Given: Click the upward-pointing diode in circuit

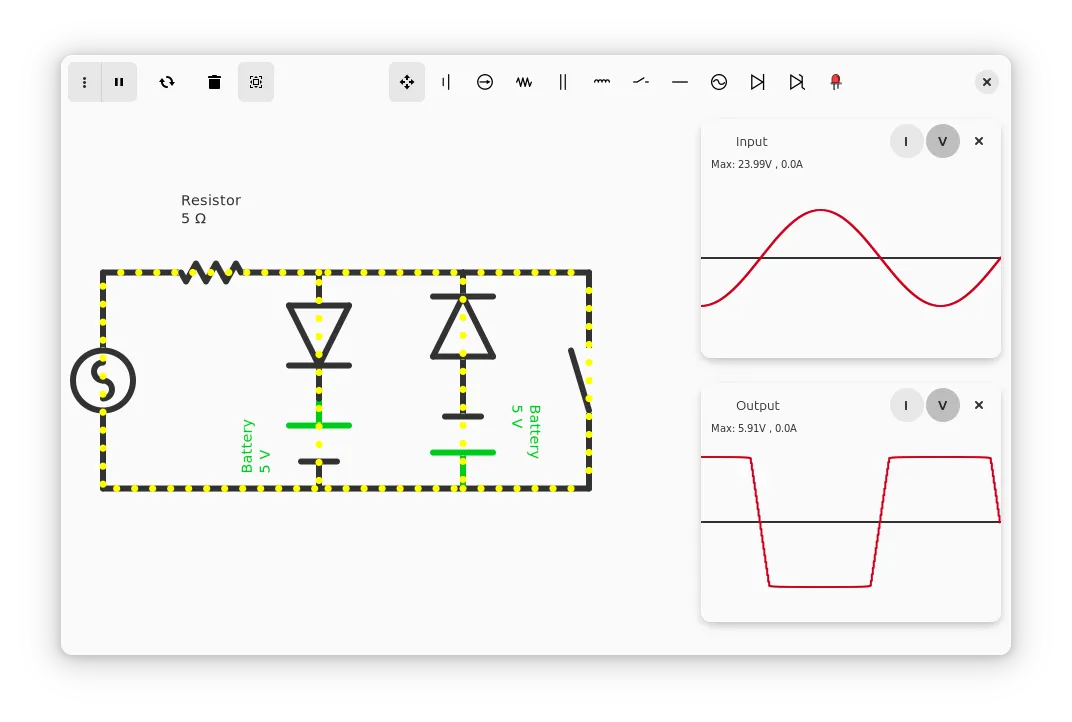Looking at the screenshot, I should pyautogui.click(x=463, y=327).
